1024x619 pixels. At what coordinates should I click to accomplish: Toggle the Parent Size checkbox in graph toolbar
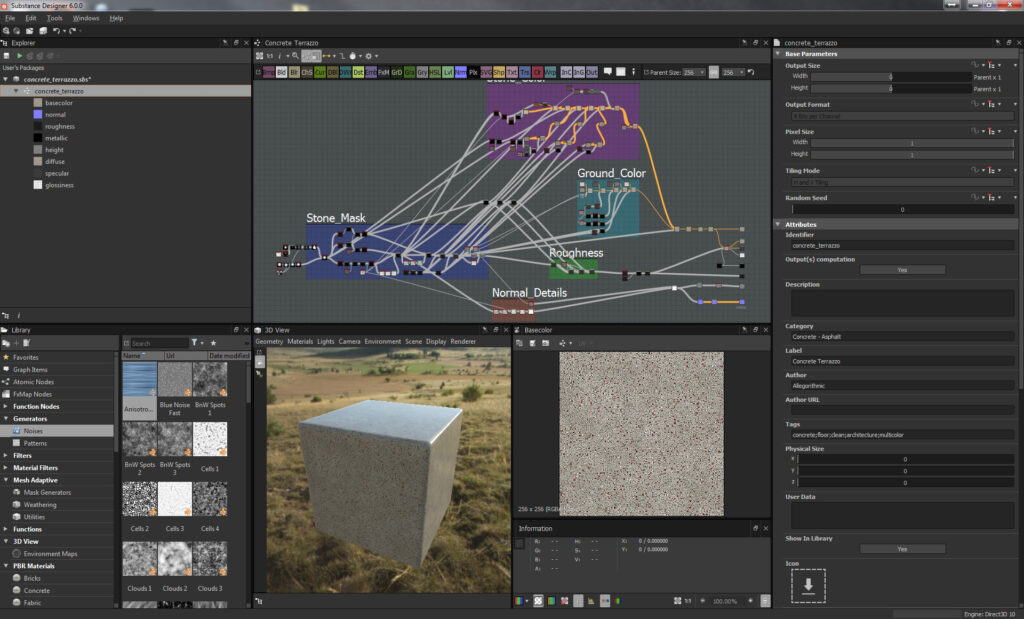(647, 72)
